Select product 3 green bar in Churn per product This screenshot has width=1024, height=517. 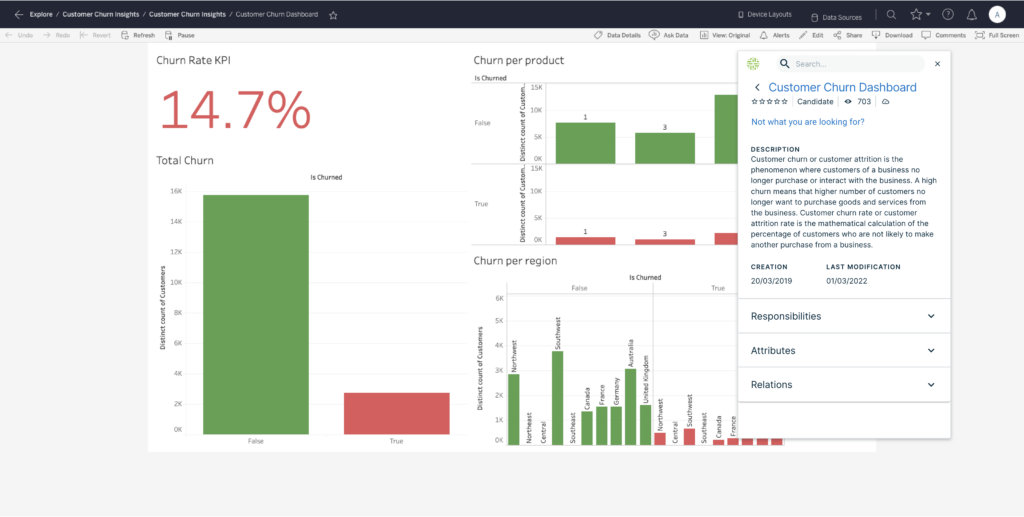click(x=665, y=148)
